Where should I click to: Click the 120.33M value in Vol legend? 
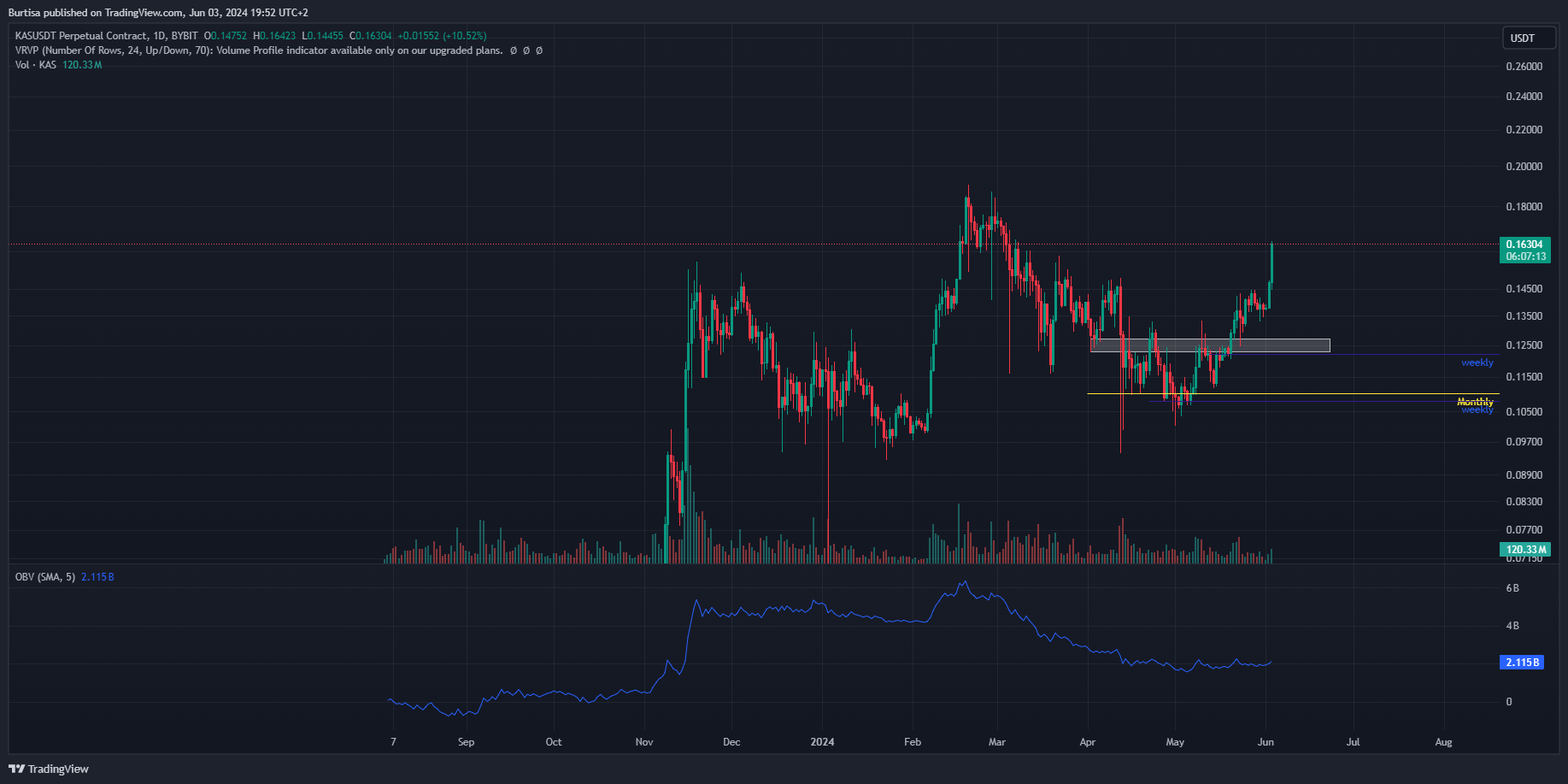click(82, 65)
